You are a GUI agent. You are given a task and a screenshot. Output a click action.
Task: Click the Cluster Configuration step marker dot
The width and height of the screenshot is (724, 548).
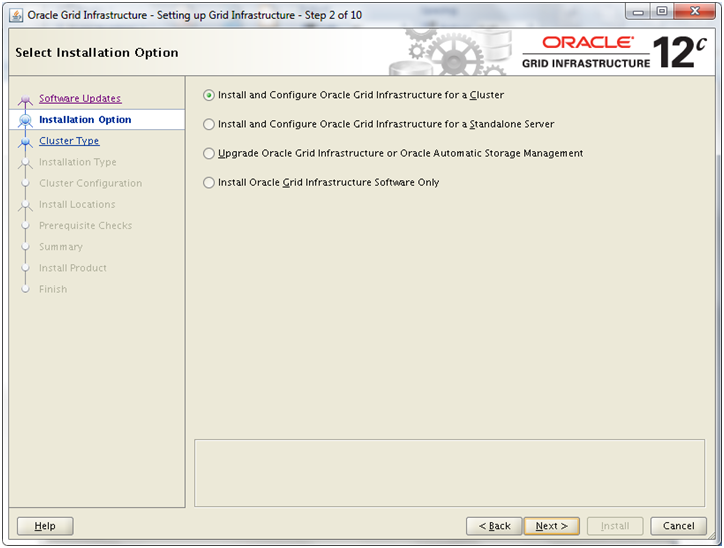(x=25, y=183)
